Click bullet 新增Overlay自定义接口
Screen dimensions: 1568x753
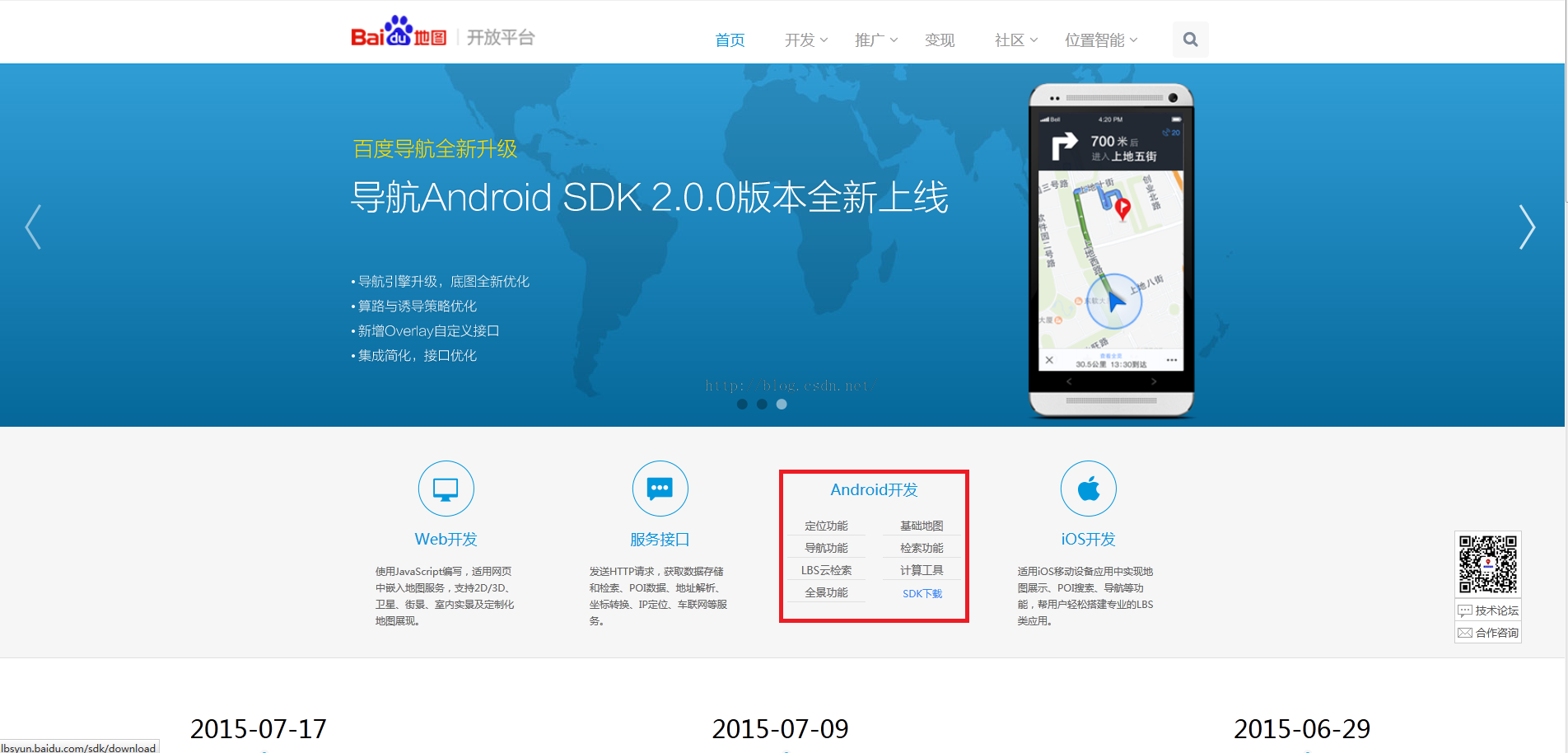tap(425, 331)
